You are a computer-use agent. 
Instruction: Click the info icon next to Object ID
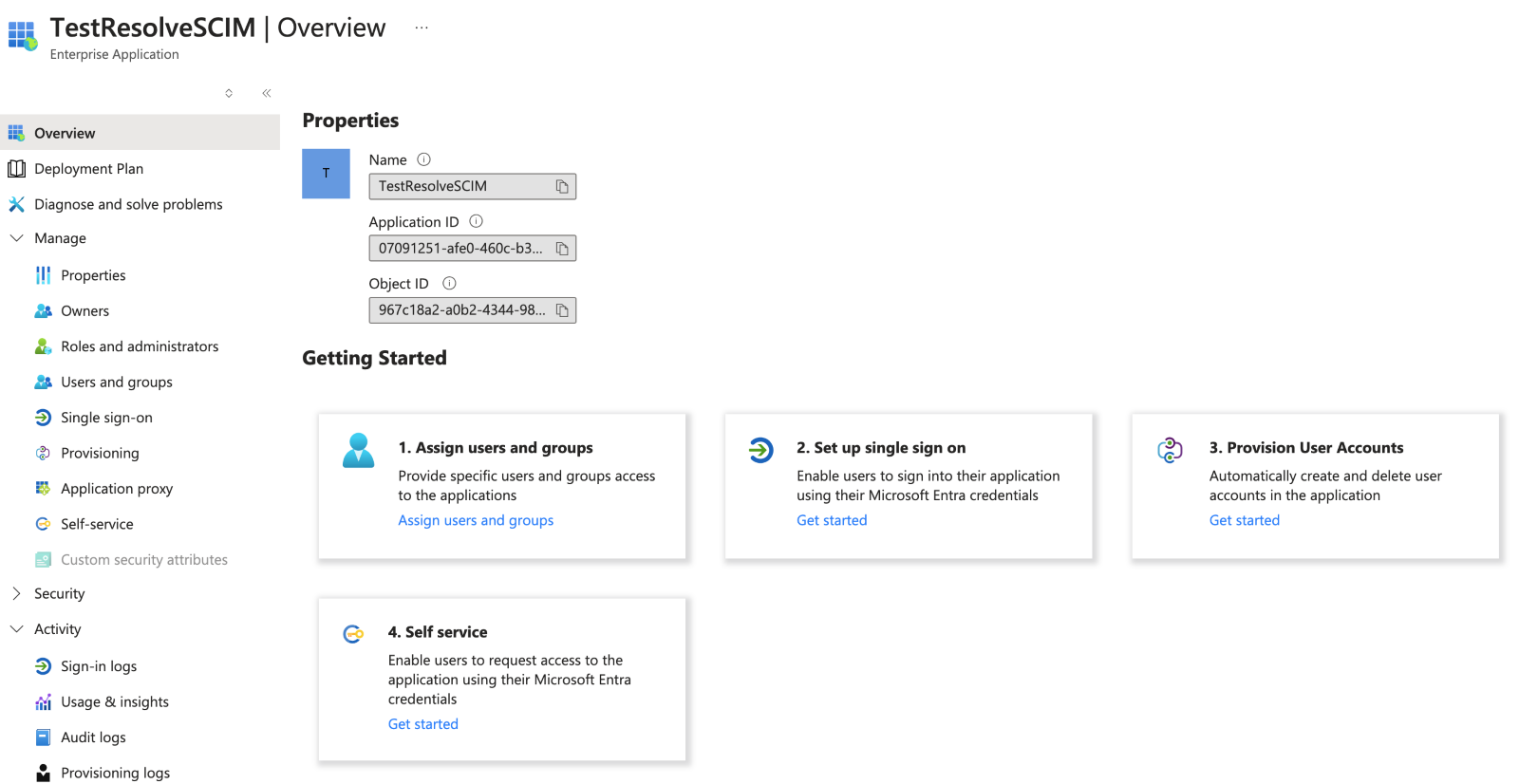(x=450, y=283)
